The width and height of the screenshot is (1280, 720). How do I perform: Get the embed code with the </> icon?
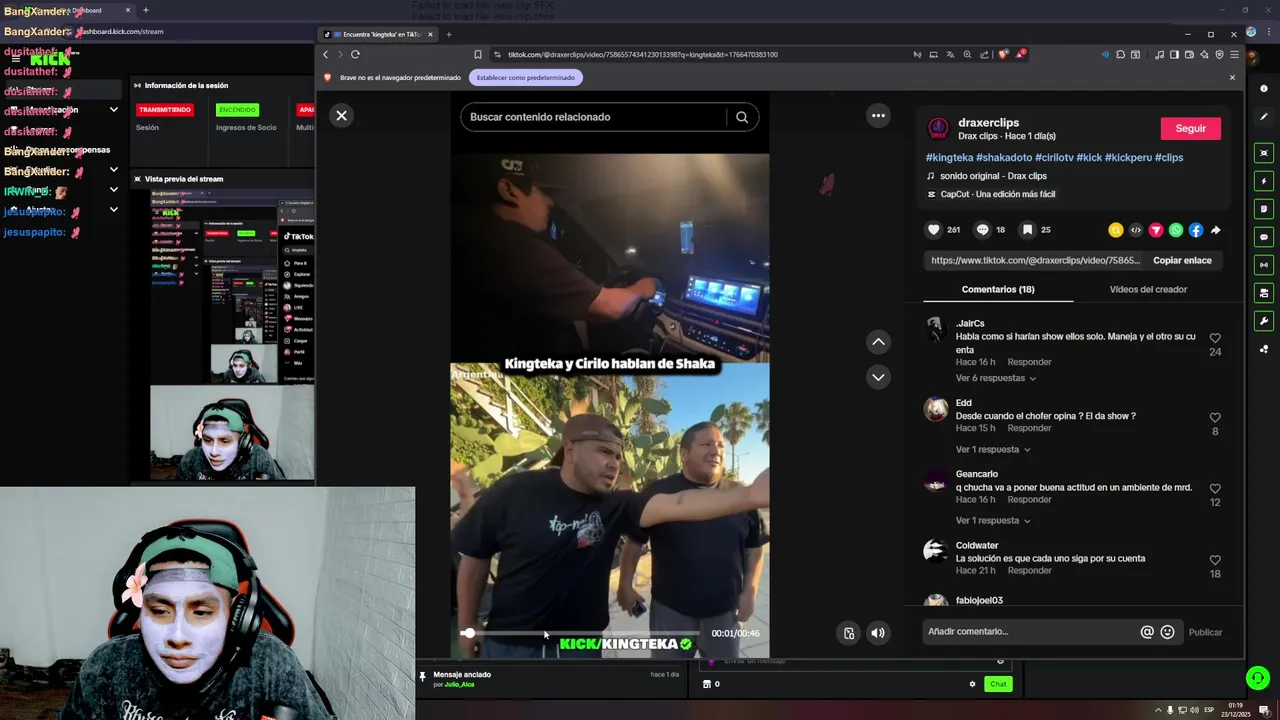point(1136,230)
